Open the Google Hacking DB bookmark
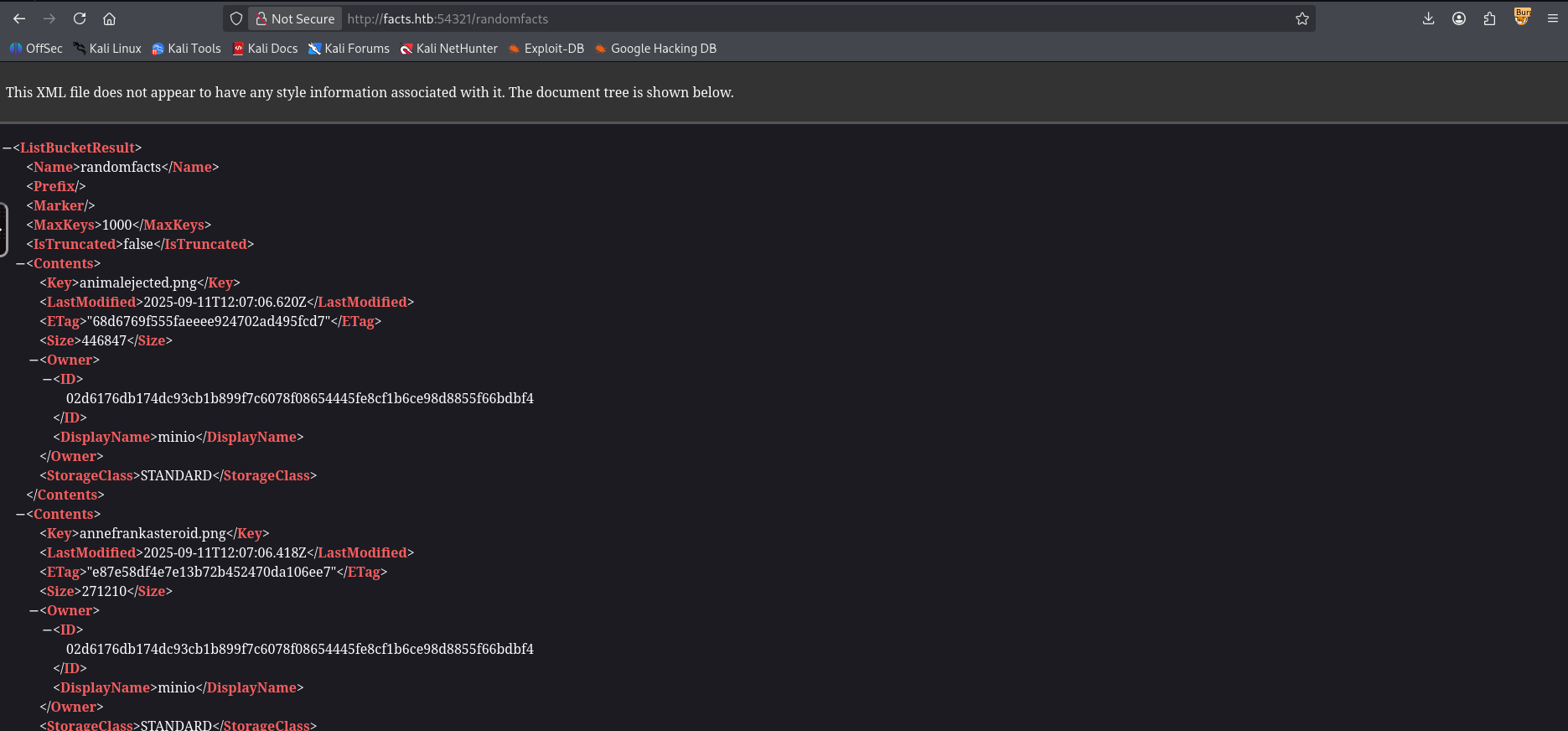1568x731 pixels. click(x=656, y=49)
